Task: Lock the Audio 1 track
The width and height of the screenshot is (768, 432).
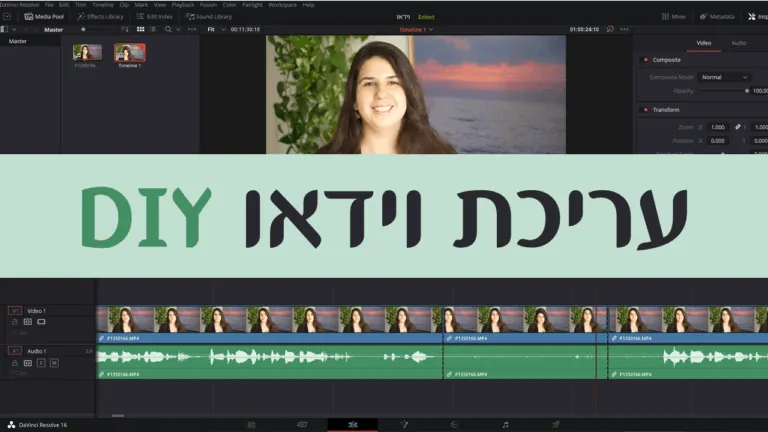Action: 15,363
